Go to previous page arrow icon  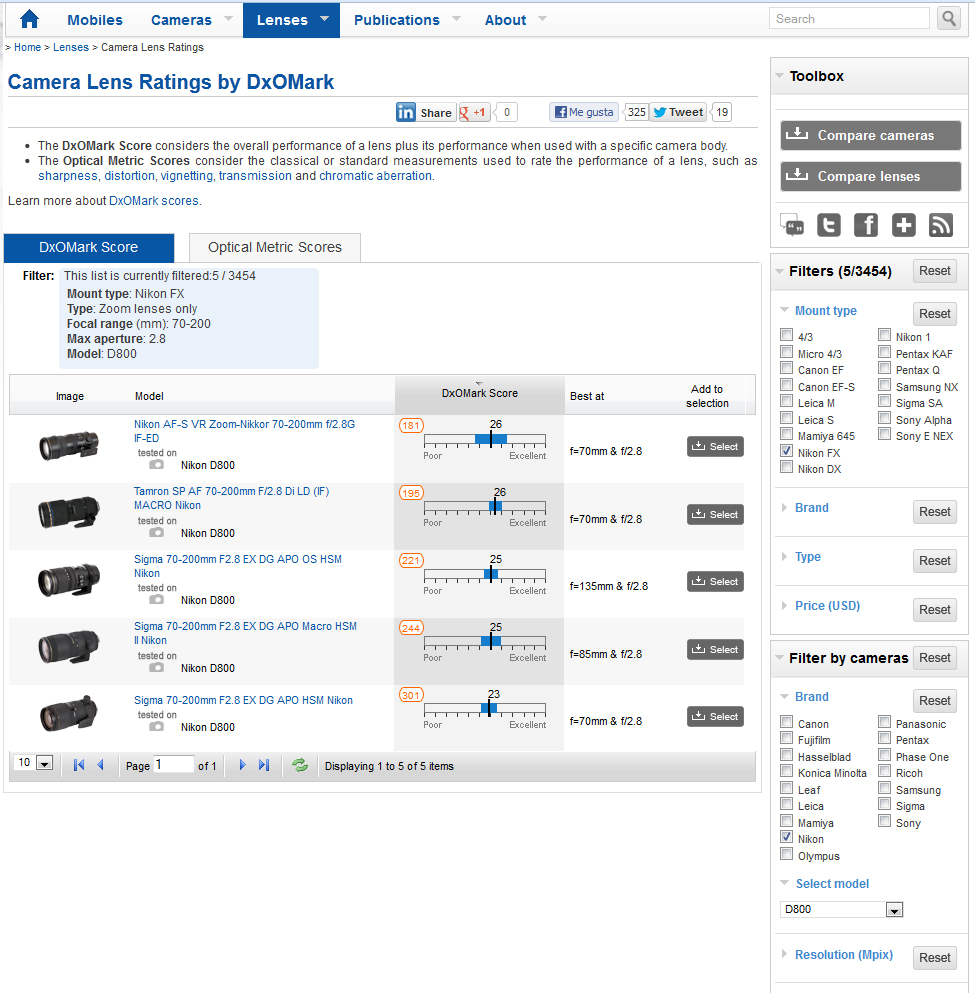(100, 765)
